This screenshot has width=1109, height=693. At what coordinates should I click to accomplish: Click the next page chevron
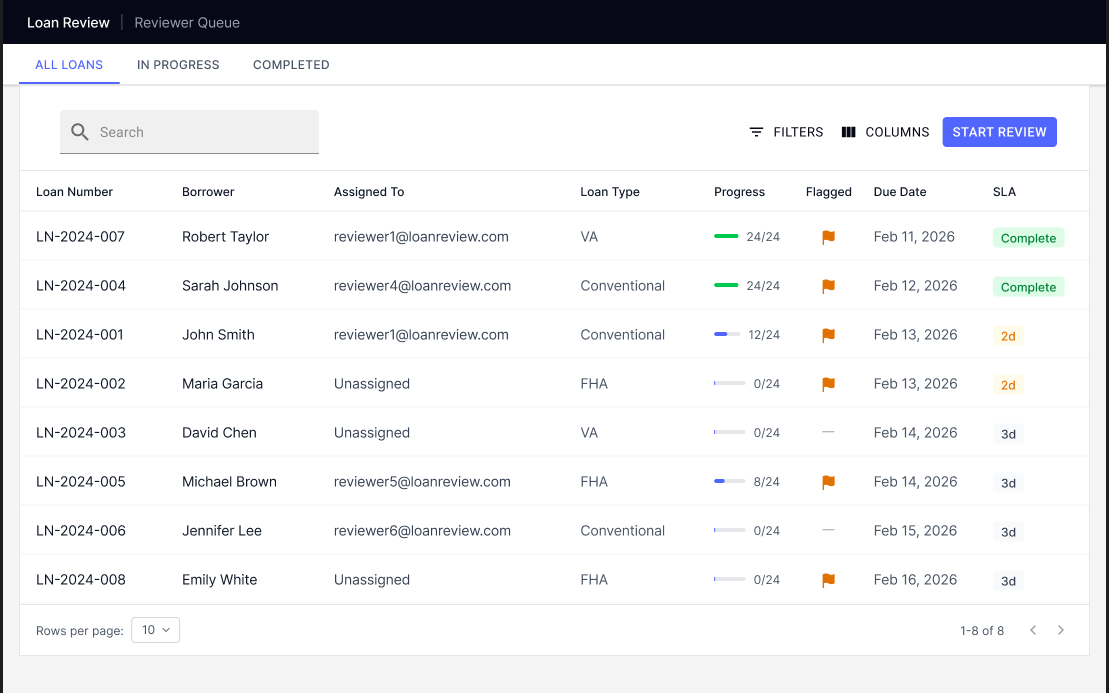[x=1061, y=630]
